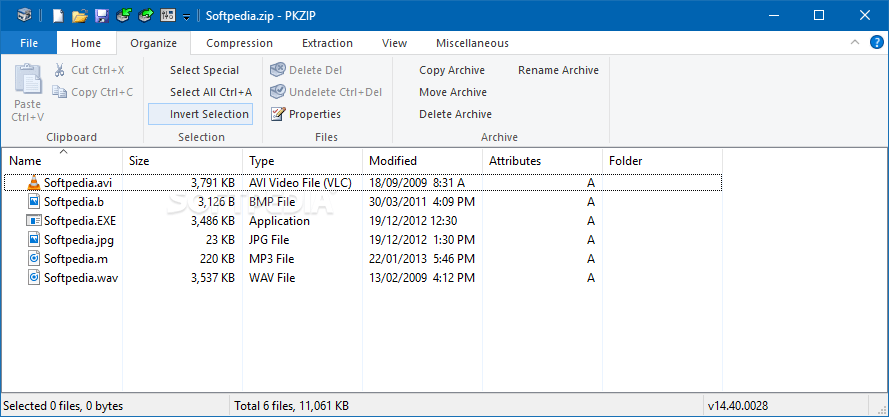Click the Delete Del icon
This screenshot has height=417, width=889.
tap(278, 70)
